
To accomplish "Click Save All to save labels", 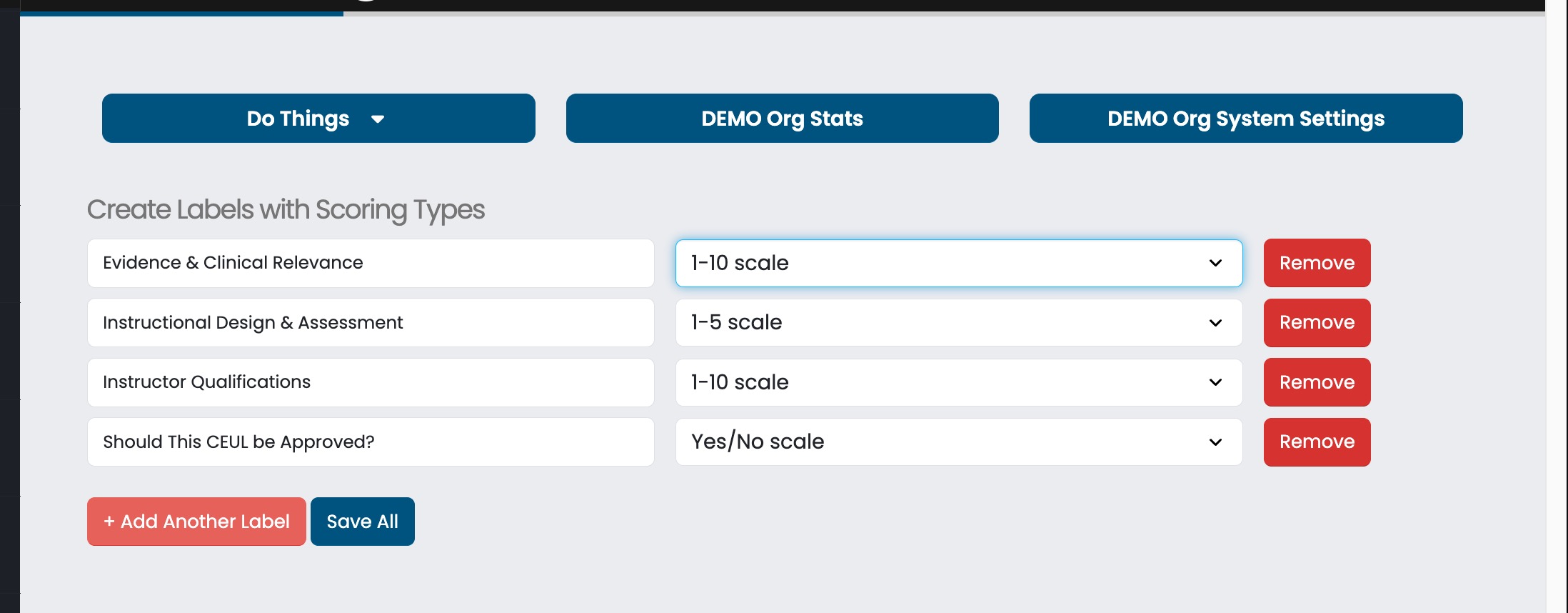I will (x=362, y=522).
